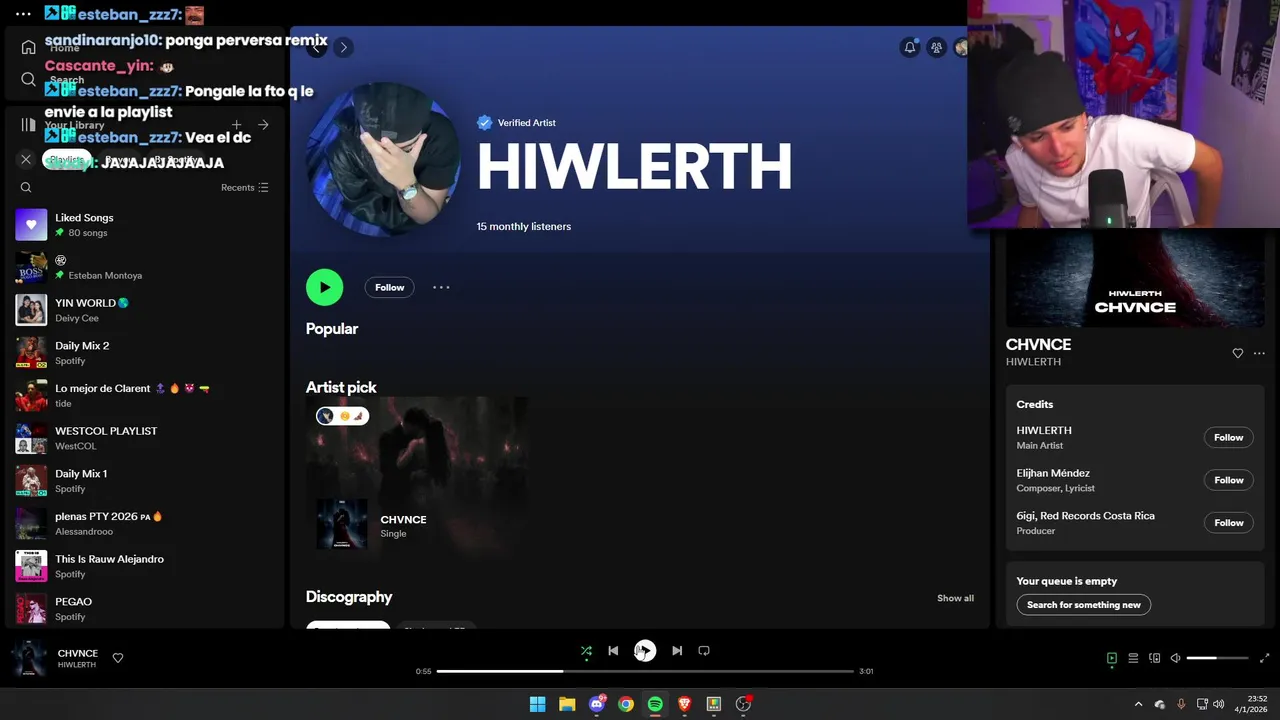Navigate back with the left arrow
This screenshot has width=1280, height=720.
pyautogui.click(x=317, y=47)
